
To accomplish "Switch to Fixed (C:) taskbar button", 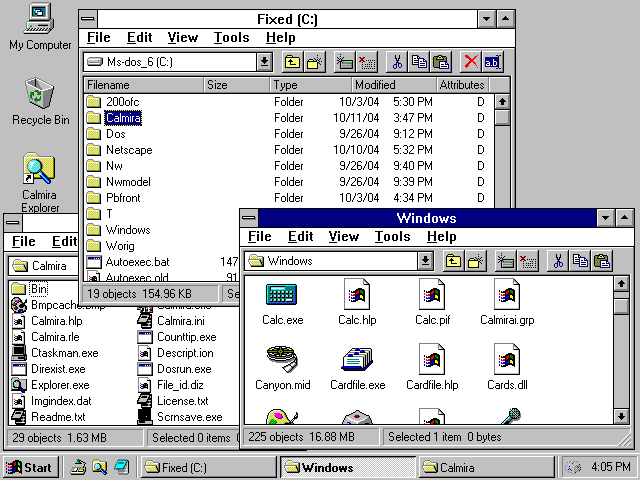I will click(209, 467).
